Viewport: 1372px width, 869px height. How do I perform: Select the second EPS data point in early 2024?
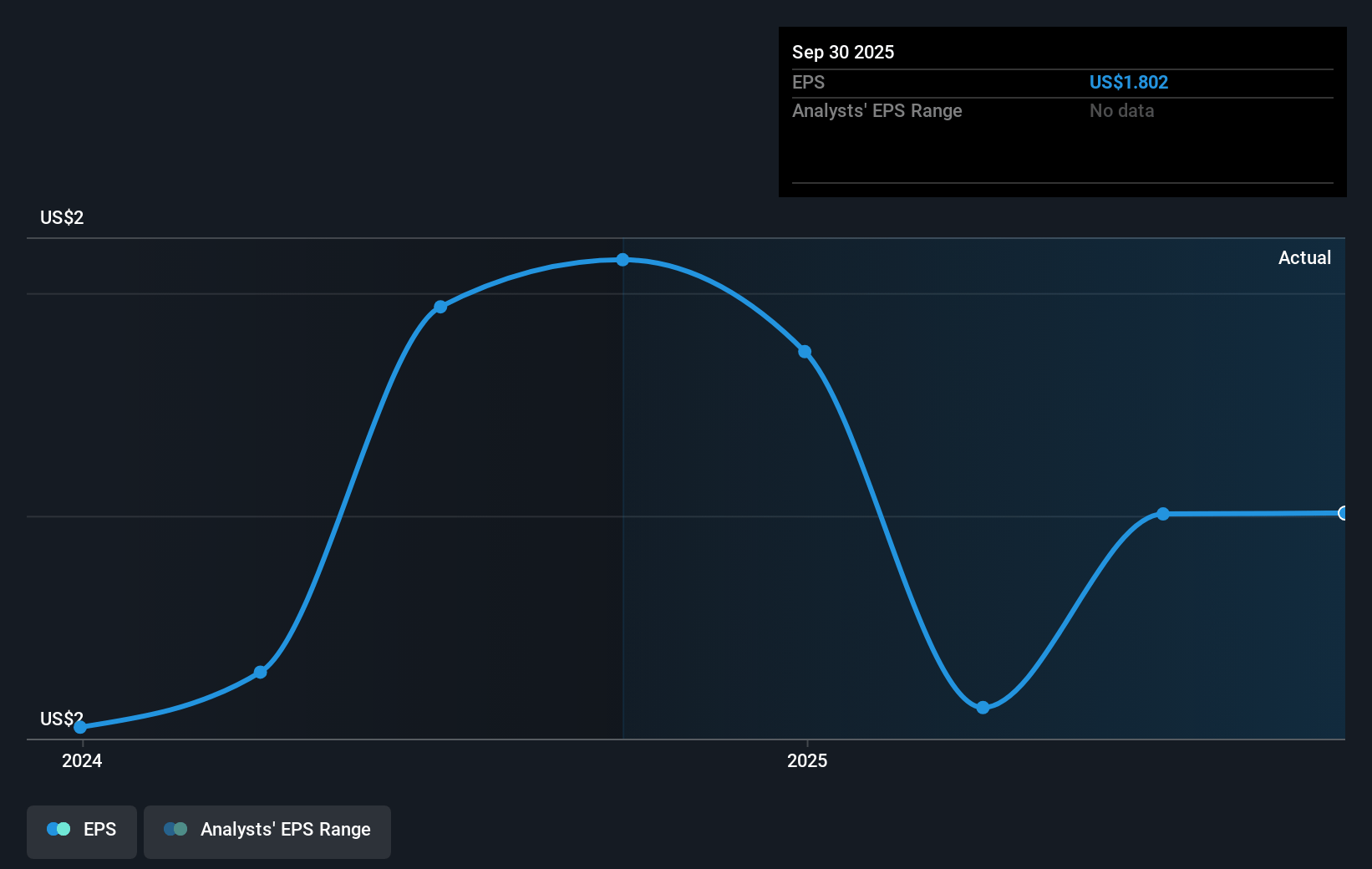261,672
